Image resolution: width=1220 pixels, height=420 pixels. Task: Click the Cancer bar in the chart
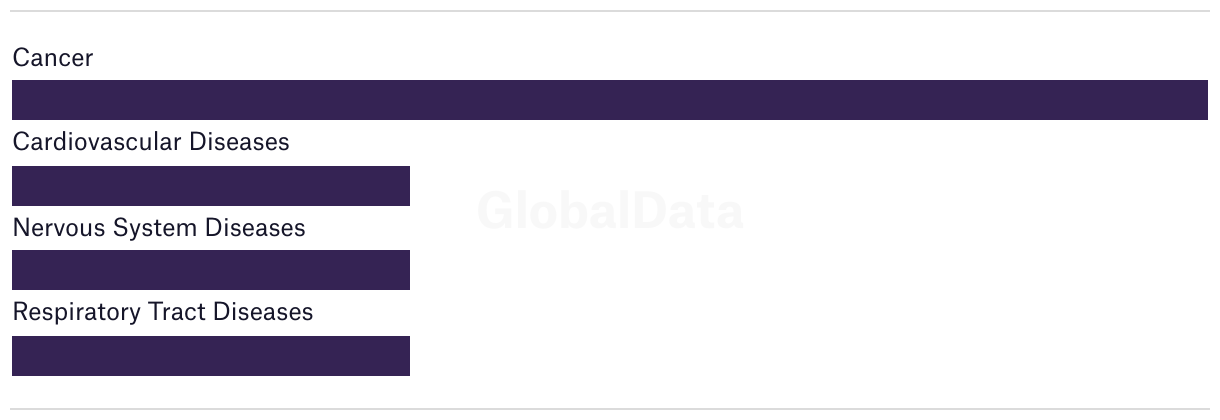(x=610, y=100)
